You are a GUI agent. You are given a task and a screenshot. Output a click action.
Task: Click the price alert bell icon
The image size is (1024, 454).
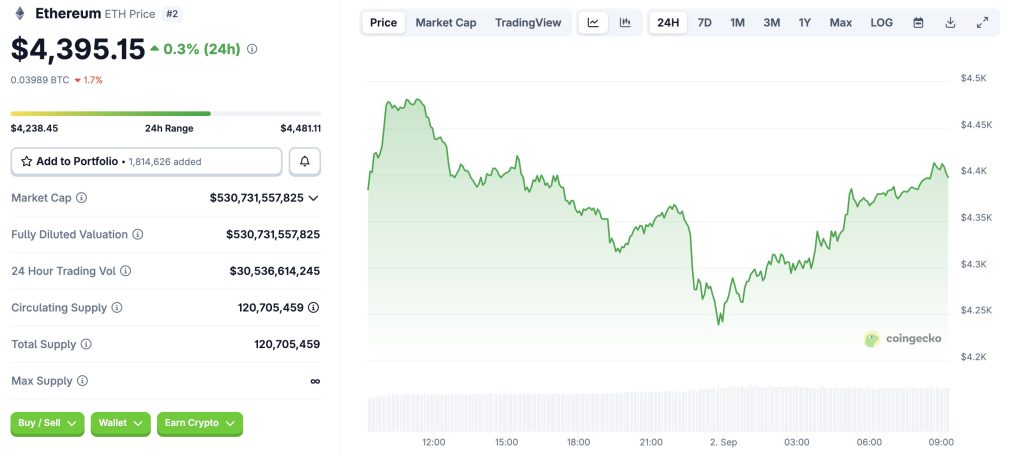[305, 161]
